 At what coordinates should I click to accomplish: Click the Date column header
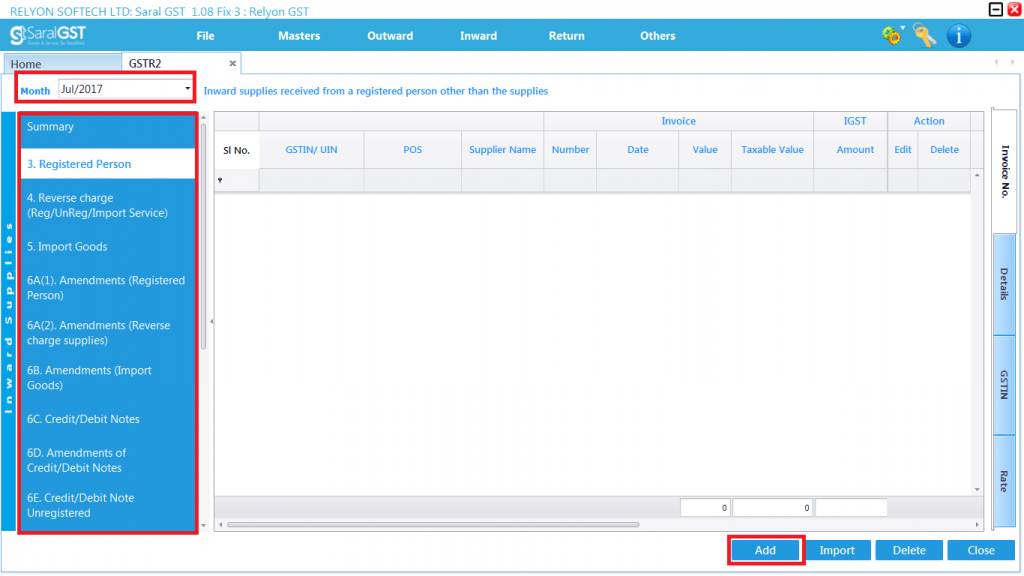637,150
